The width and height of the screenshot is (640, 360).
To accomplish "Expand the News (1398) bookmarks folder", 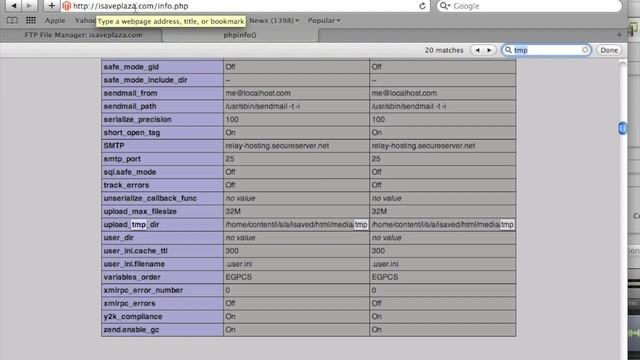I will click(274, 20).
